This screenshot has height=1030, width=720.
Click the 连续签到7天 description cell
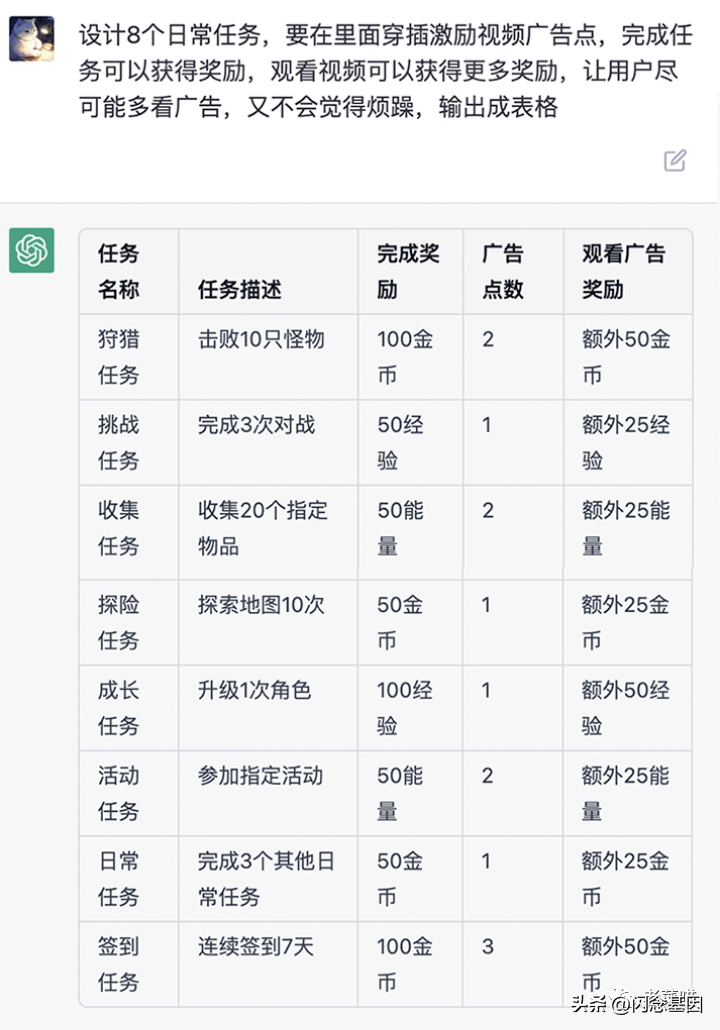coord(256,946)
